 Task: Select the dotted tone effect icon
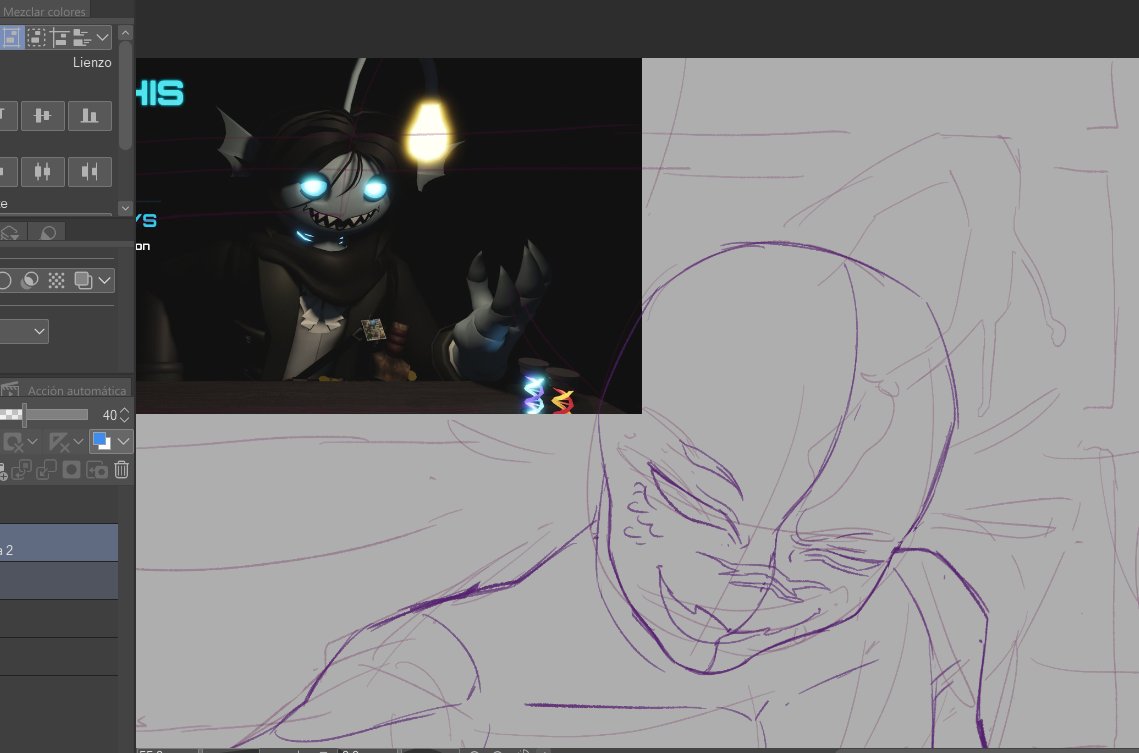57,280
